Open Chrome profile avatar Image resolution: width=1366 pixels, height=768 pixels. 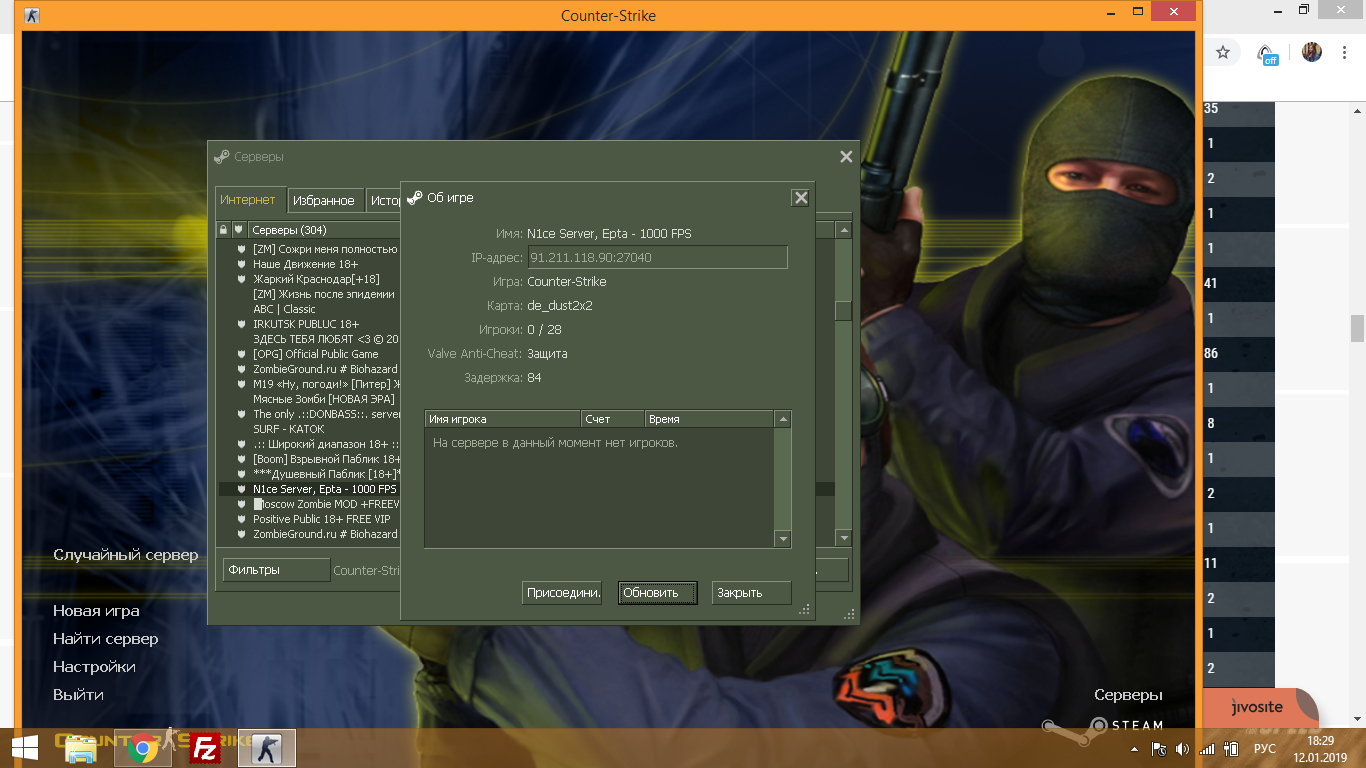point(1312,52)
